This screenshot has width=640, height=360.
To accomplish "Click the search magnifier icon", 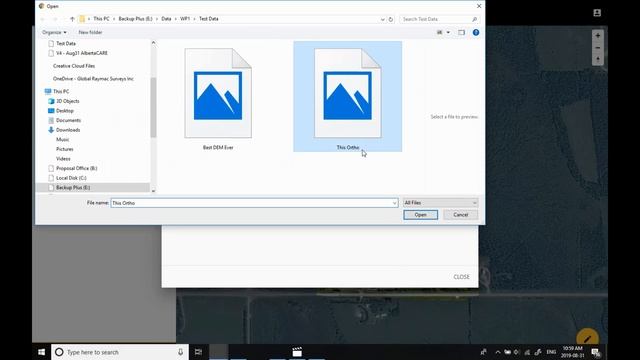I will tap(474, 19).
